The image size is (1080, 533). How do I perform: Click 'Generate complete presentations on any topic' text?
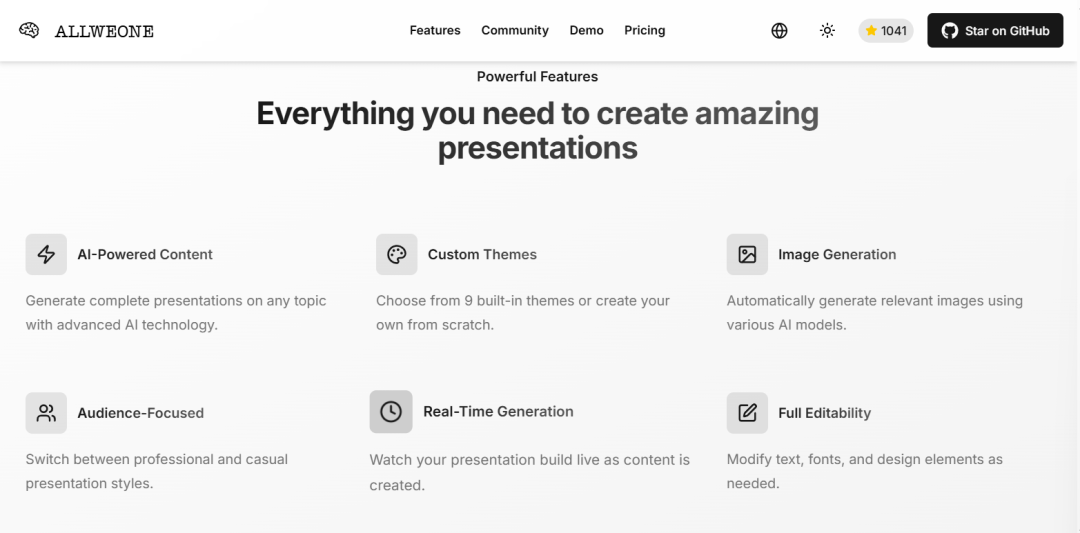click(176, 300)
